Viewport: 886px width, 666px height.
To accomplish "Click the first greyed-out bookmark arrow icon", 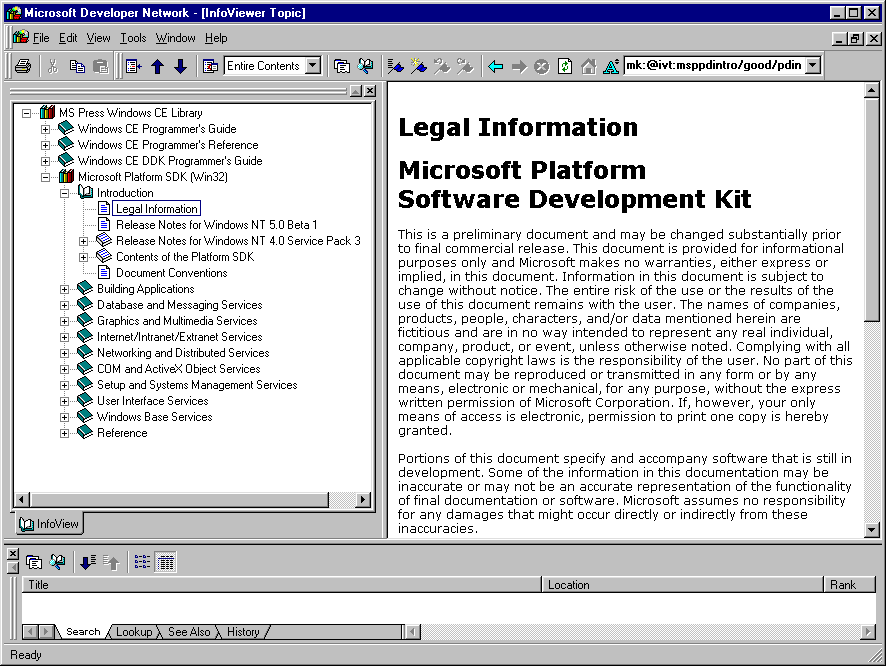I will 442,66.
